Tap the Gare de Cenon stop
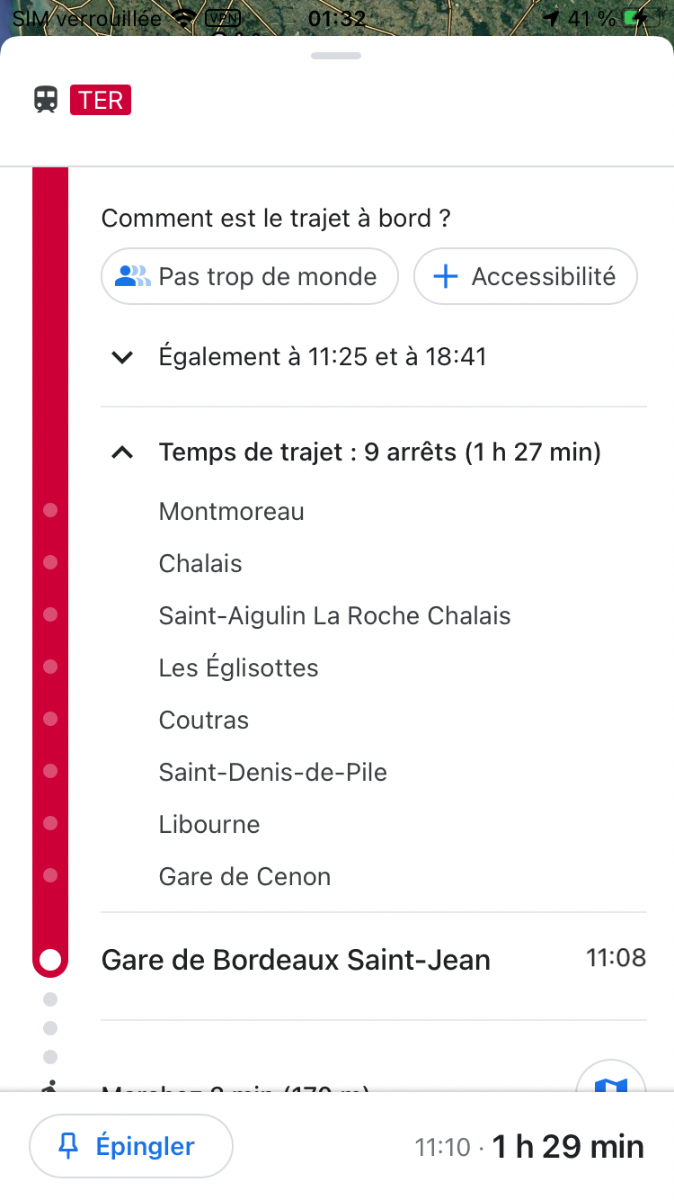This screenshot has height=1200, width=674. tap(244, 877)
